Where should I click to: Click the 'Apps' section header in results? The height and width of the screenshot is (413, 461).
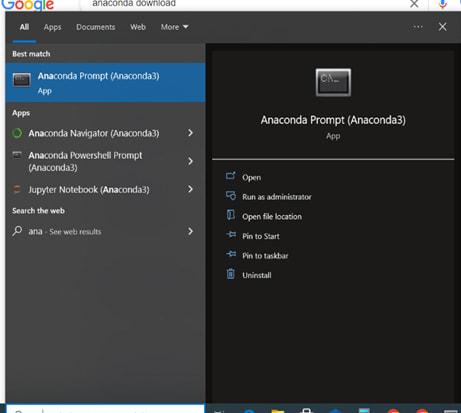tap(21, 113)
